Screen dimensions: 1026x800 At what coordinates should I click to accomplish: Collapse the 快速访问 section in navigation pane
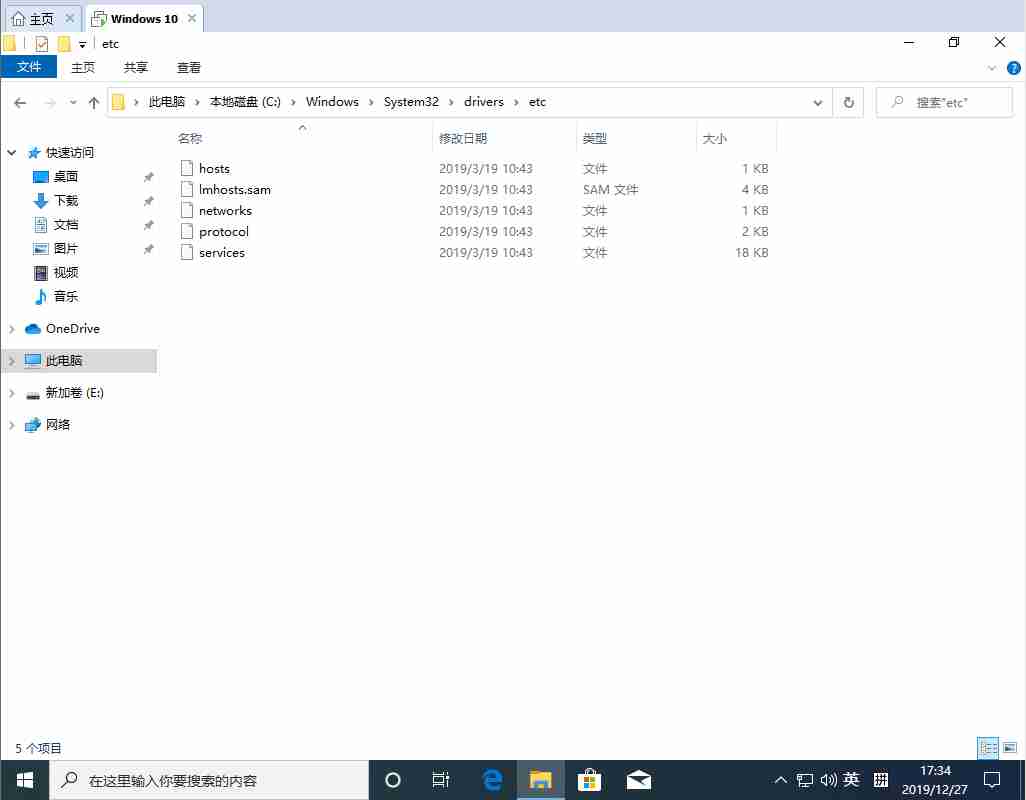tap(10, 152)
